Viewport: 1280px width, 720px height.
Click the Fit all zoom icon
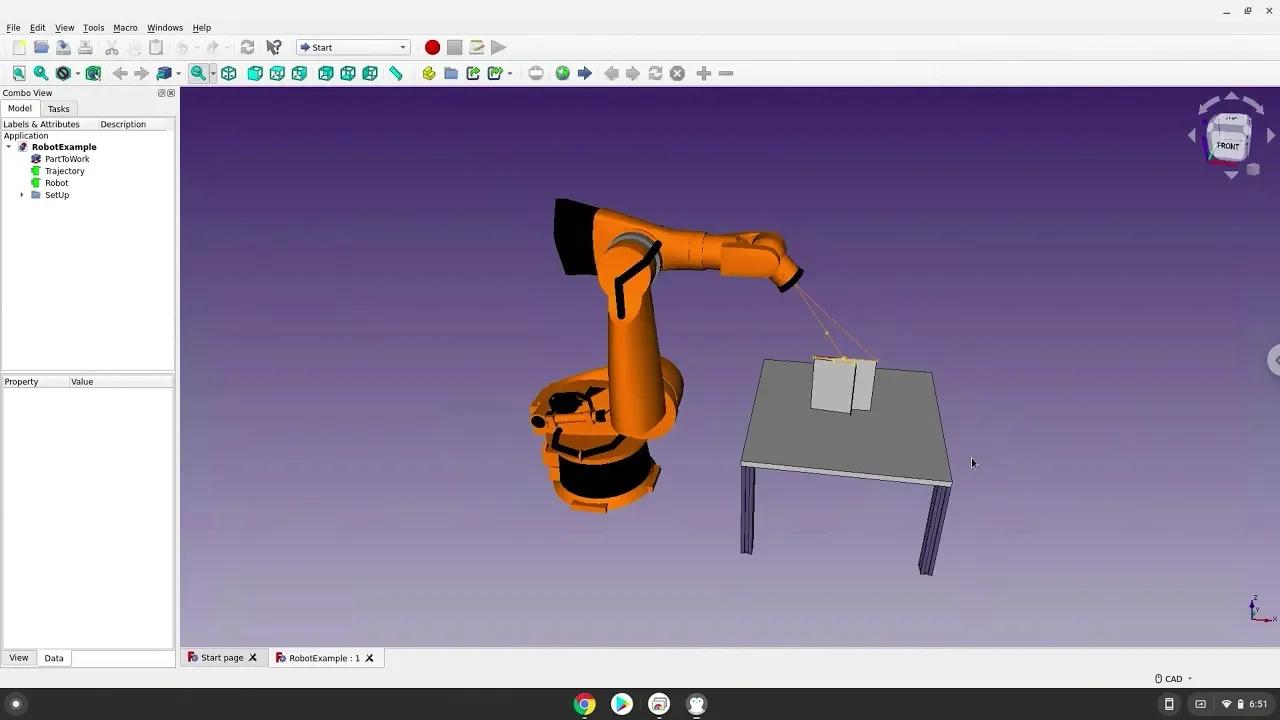coord(18,72)
